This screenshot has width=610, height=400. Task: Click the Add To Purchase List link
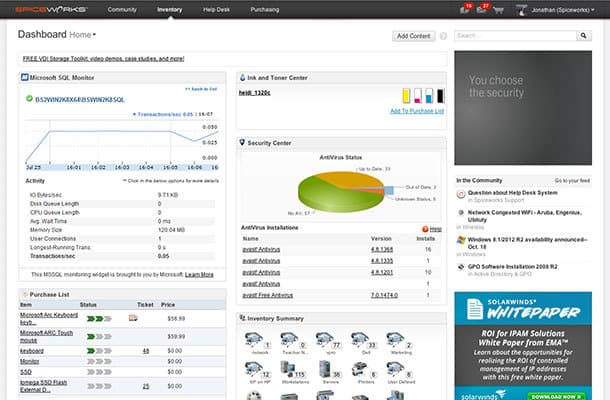click(x=417, y=111)
